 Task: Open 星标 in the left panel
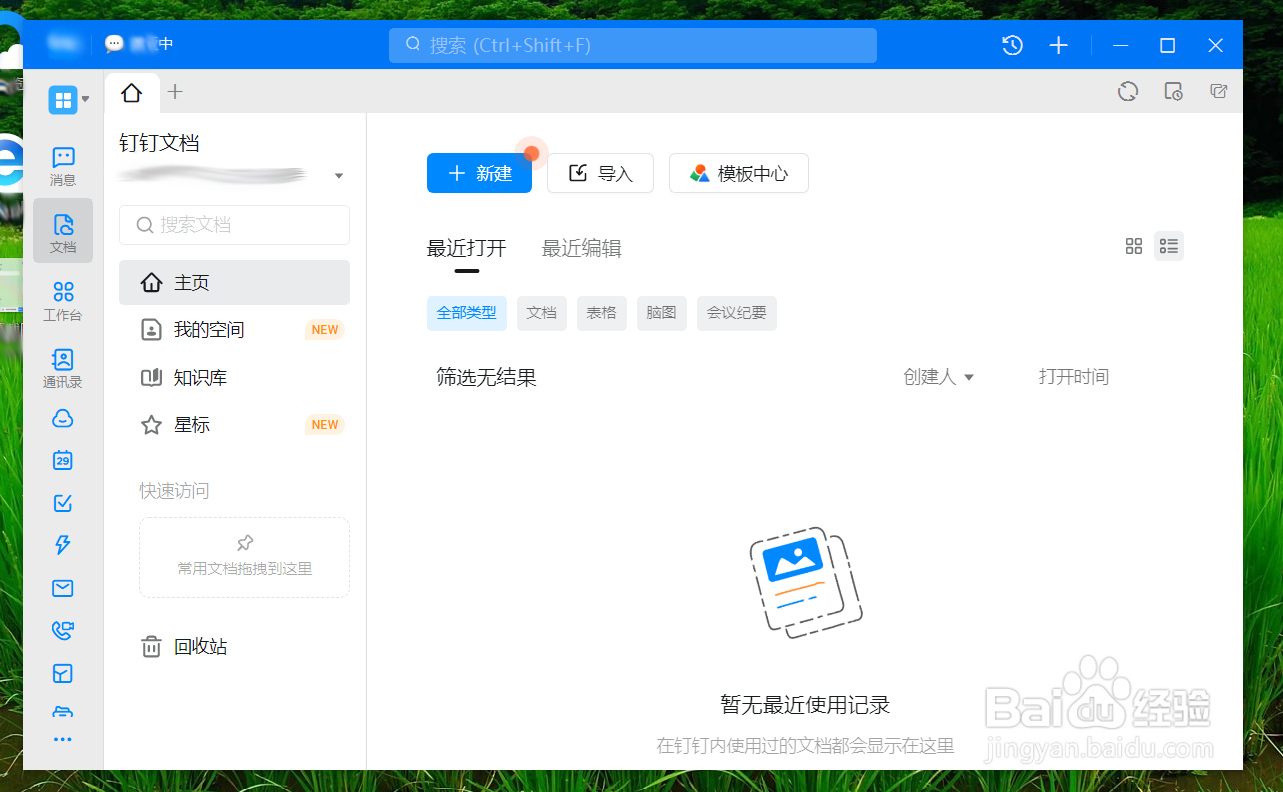(234, 425)
